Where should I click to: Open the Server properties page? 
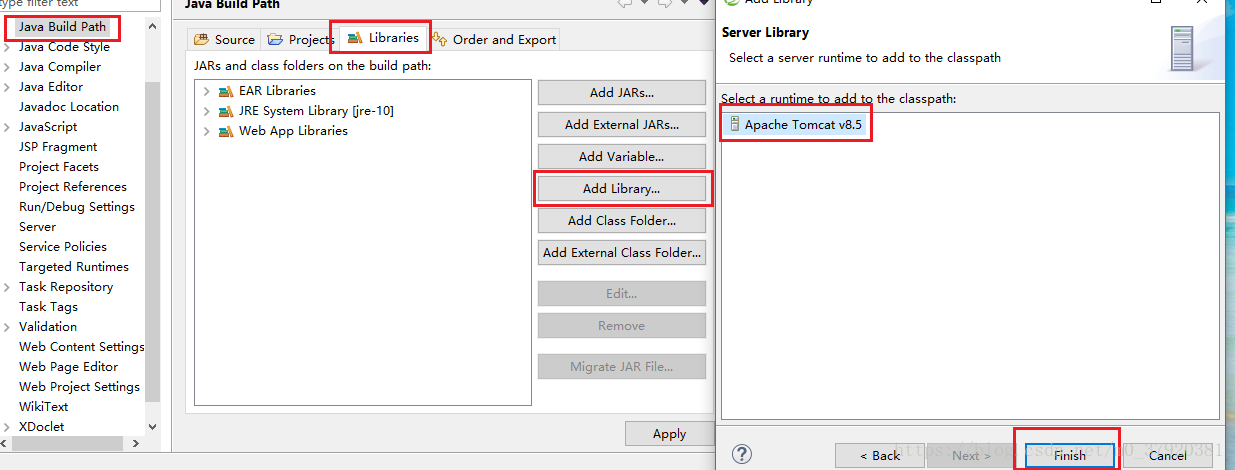click(x=37, y=227)
